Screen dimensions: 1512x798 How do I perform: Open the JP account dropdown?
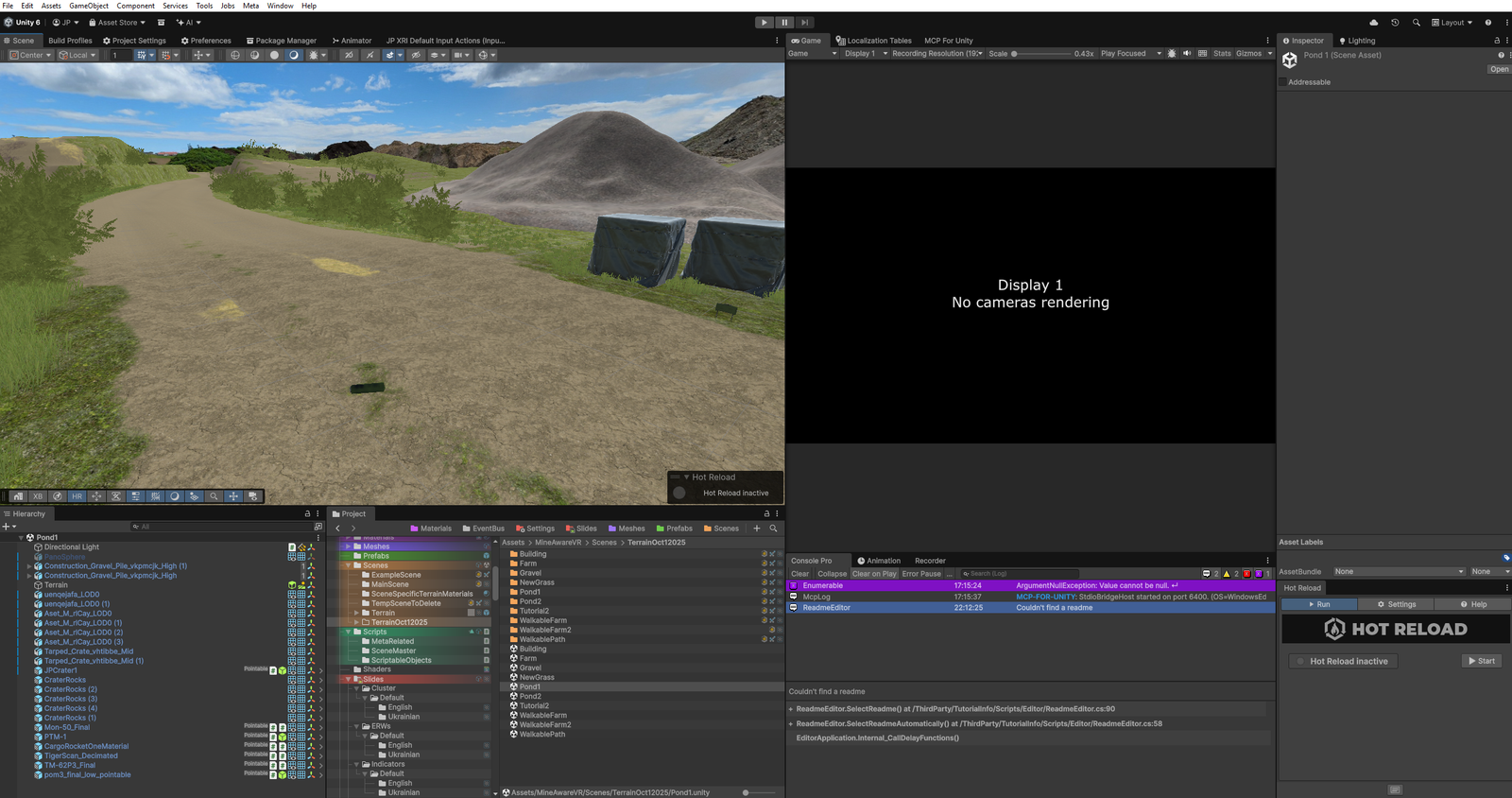click(65, 23)
